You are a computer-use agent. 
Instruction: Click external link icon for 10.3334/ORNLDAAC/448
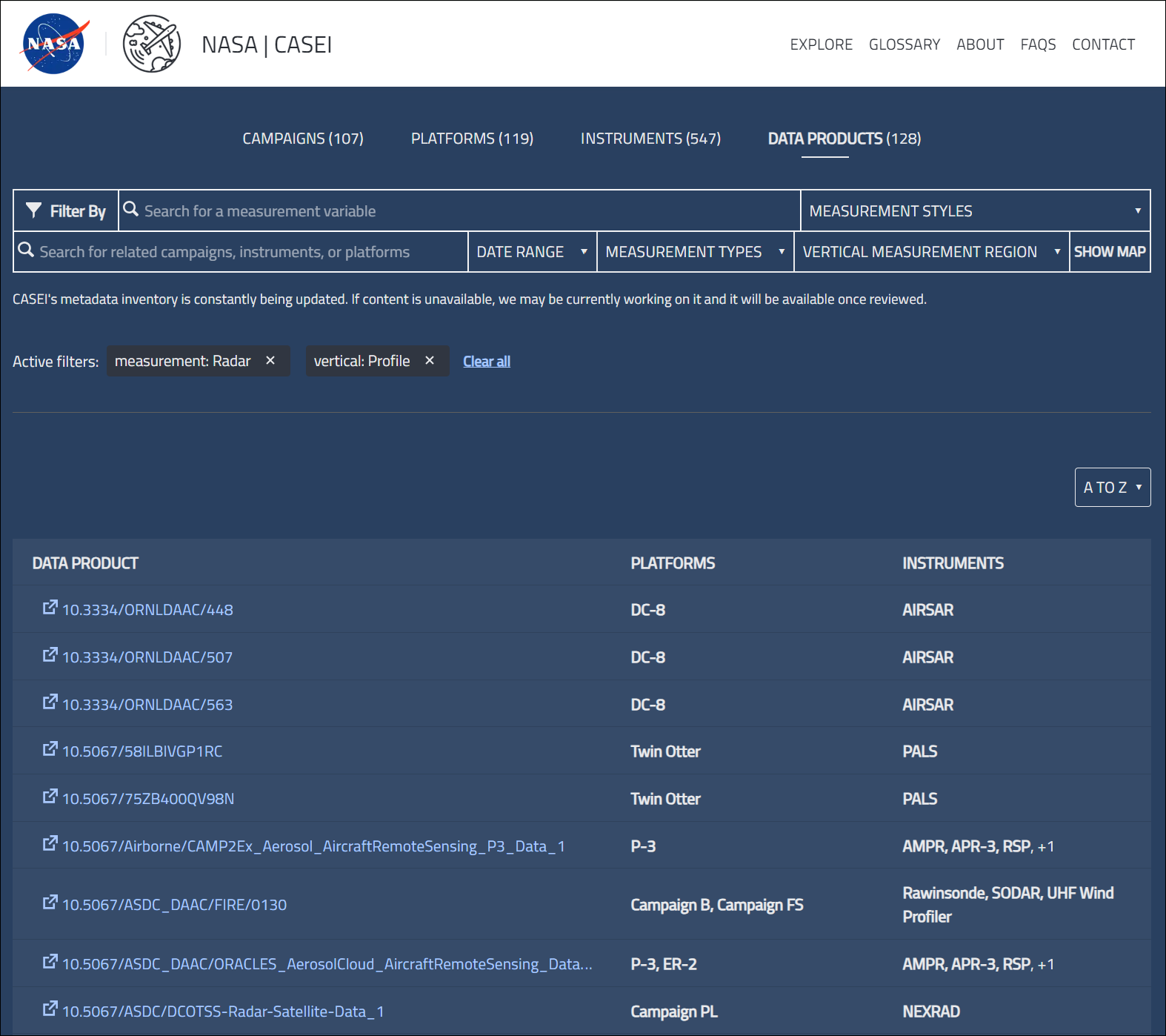click(x=50, y=608)
